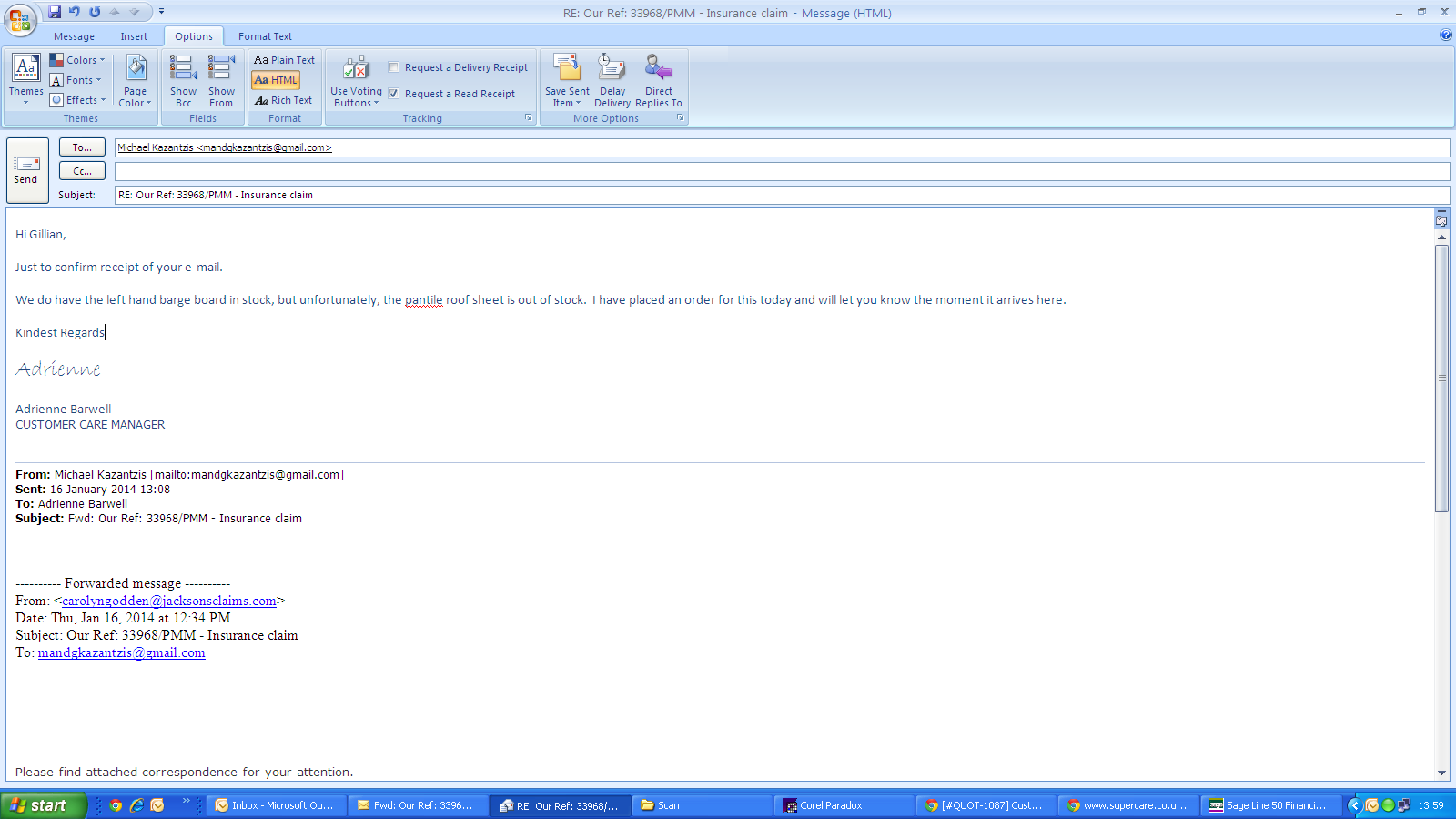The height and width of the screenshot is (819, 1456).
Task: Open the Tracking group dialog launcher
Action: 529,118
